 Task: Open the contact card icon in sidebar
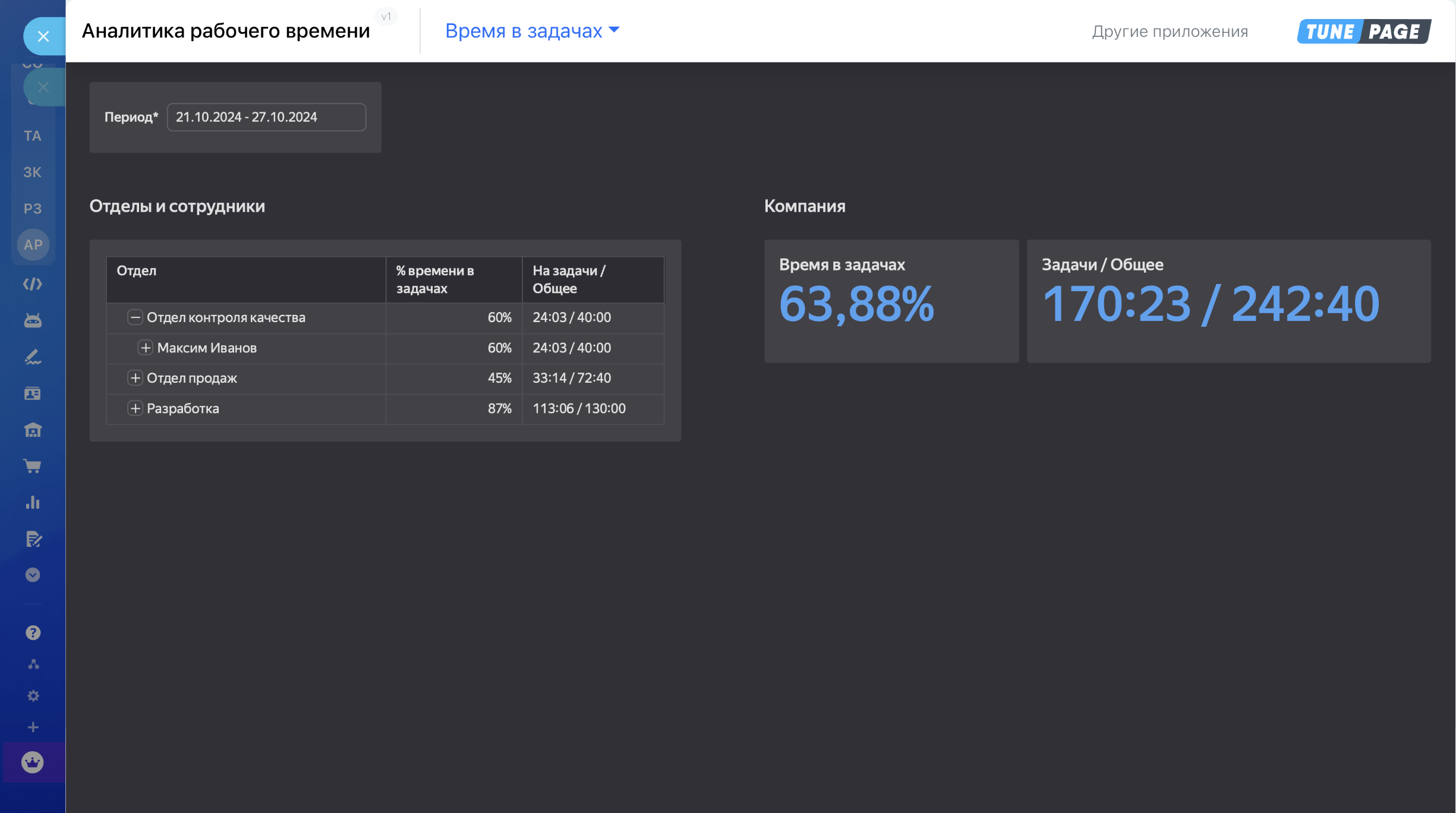(x=33, y=393)
